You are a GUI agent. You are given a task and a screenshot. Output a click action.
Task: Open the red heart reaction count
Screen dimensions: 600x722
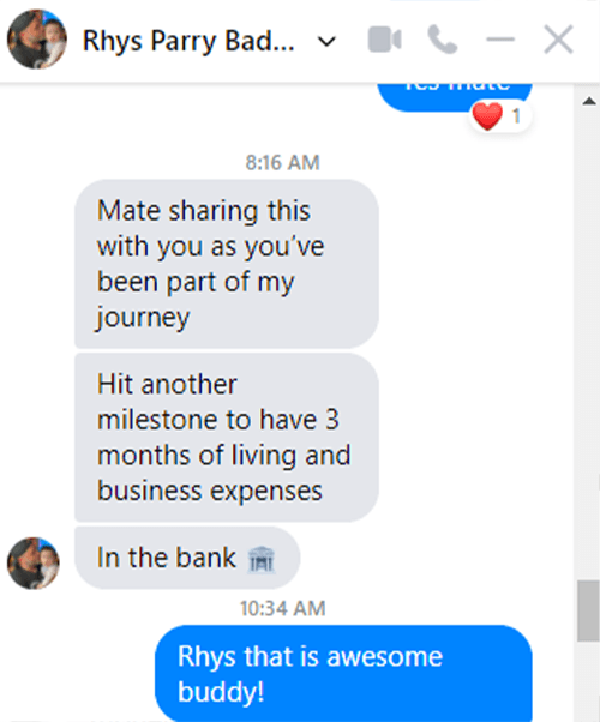tap(500, 116)
